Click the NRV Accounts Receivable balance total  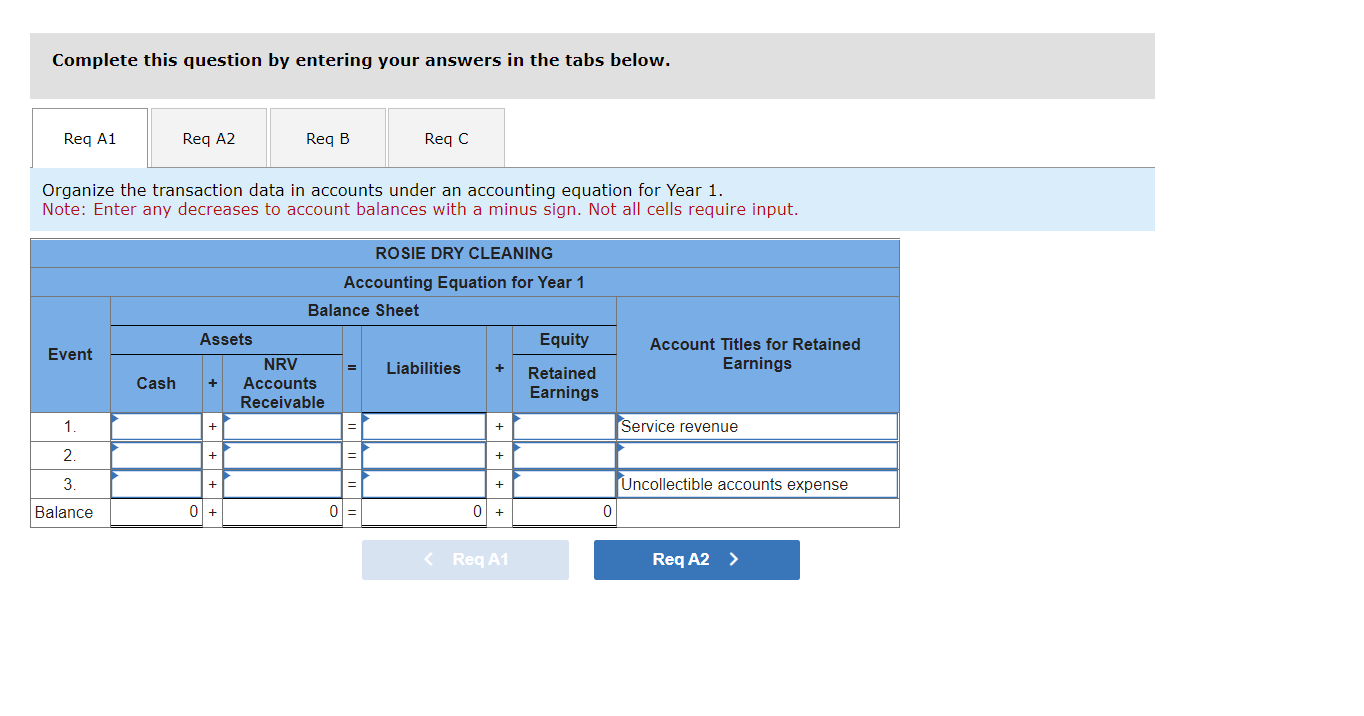point(282,513)
